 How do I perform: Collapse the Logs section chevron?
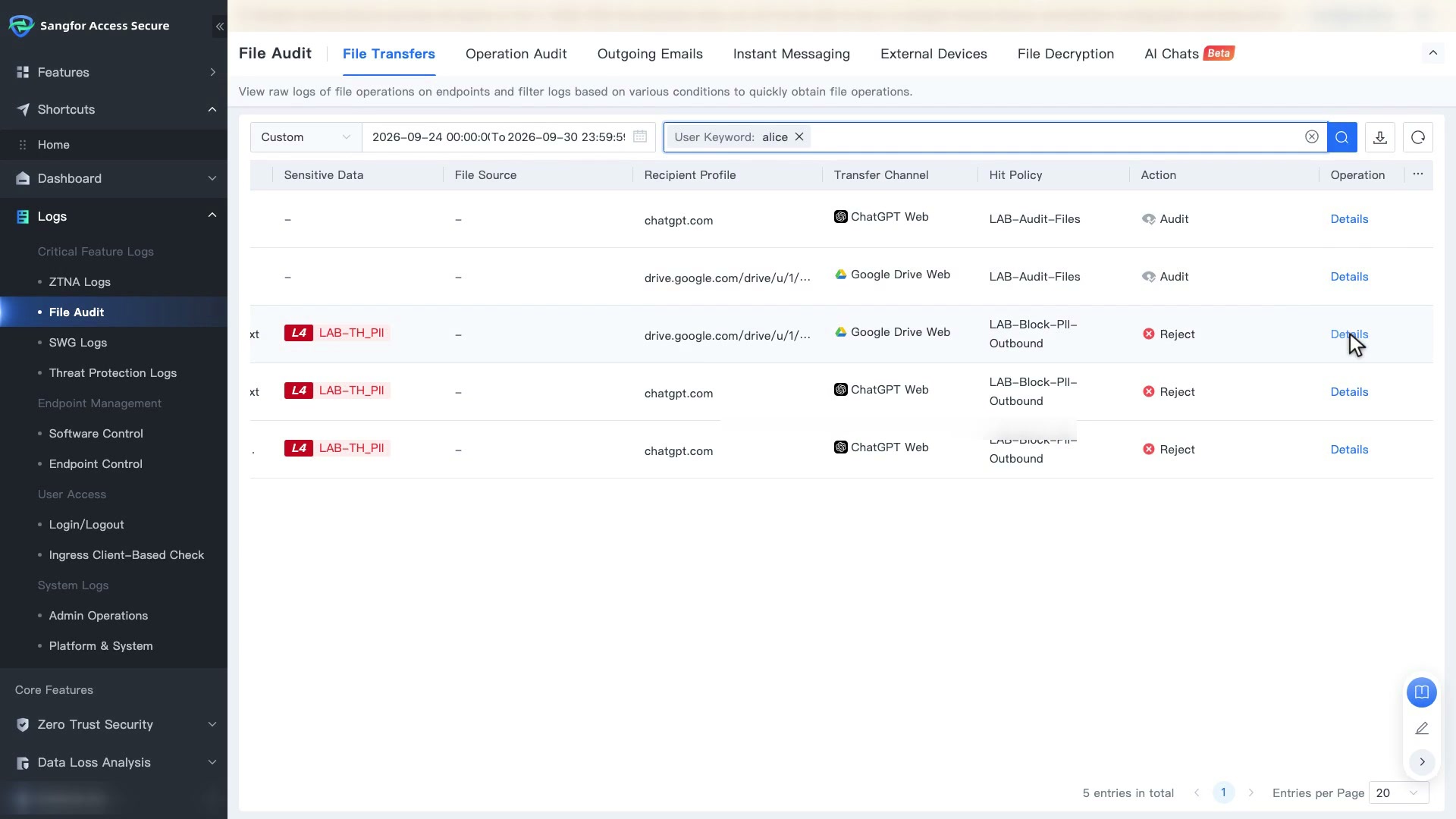pos(212,215)
